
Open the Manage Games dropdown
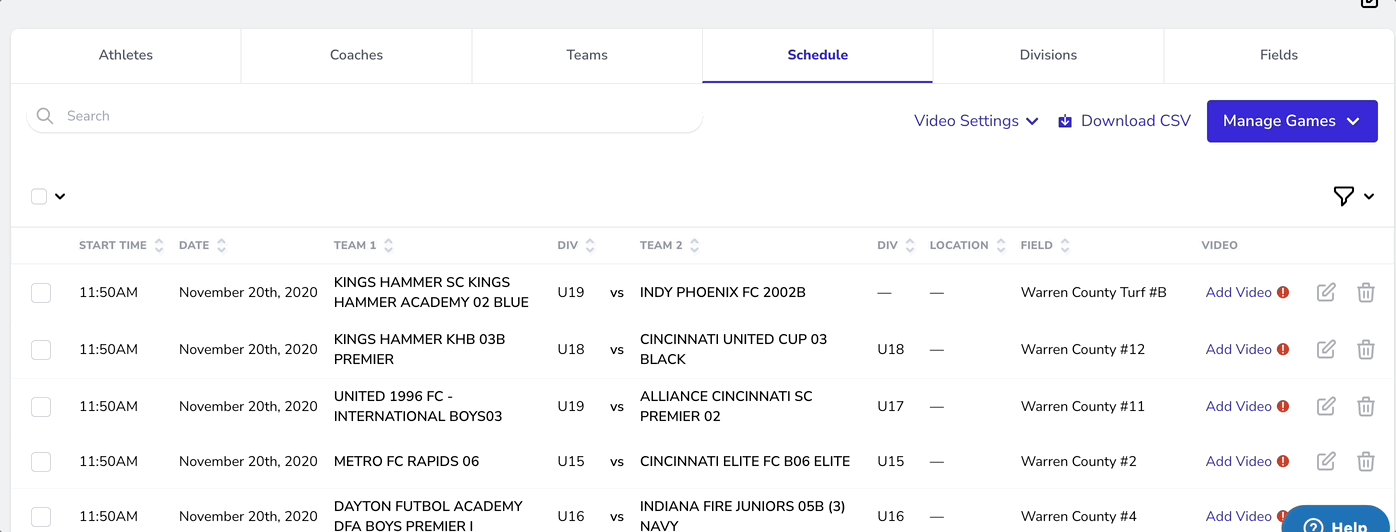pos(1291,121)
